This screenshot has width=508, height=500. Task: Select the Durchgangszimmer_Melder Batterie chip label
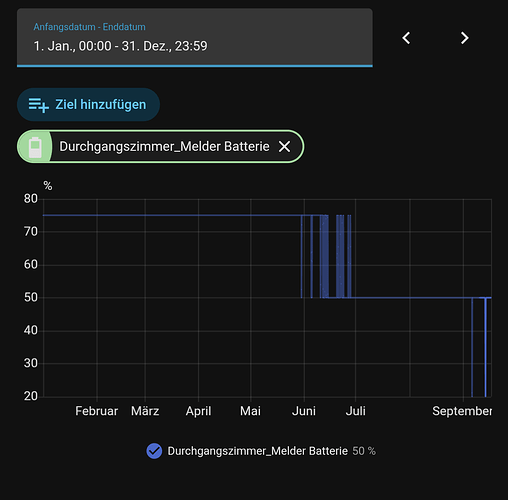[164, 146]
